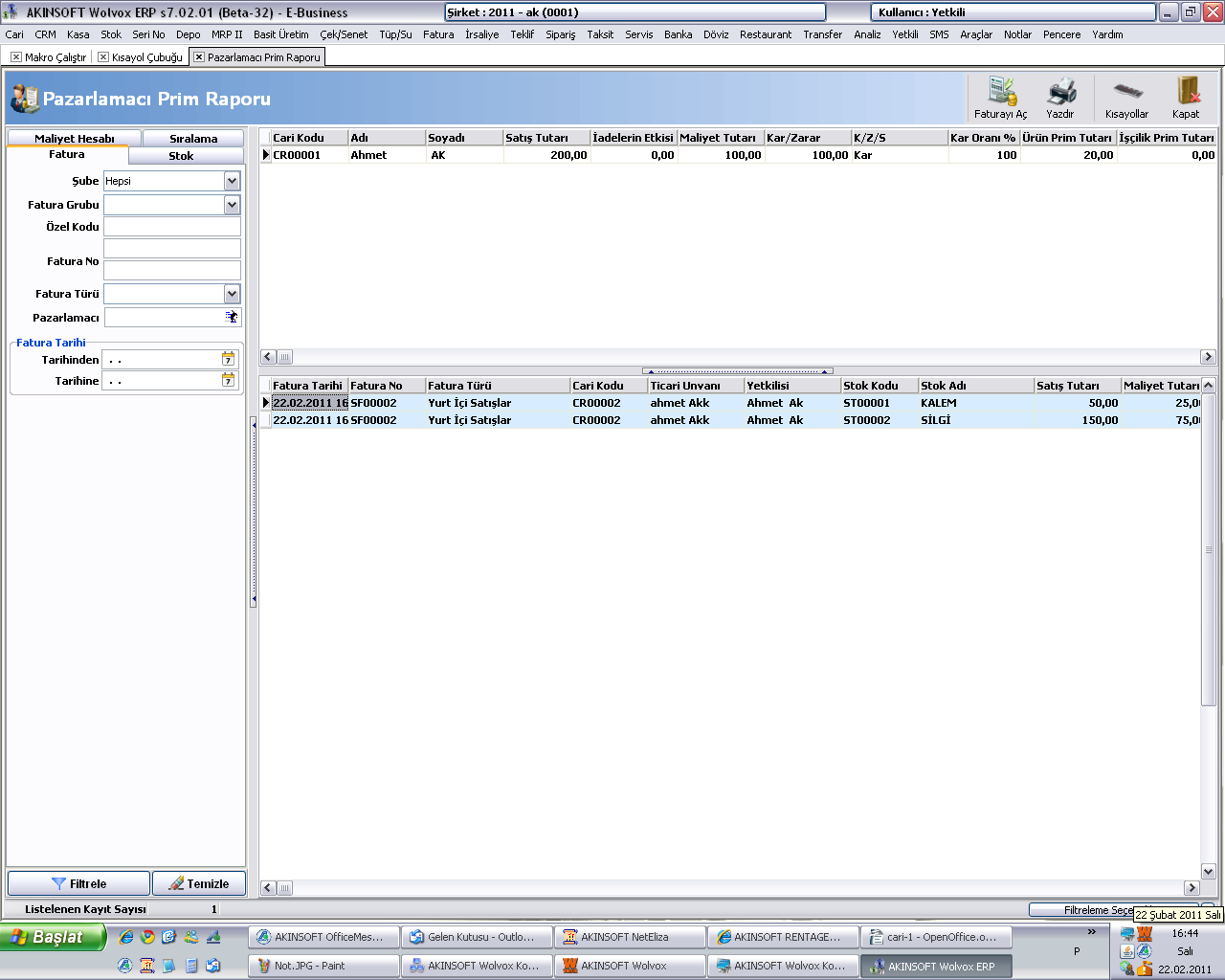This screenshot has width=1225, height=980.
Task: Switch to Gelen Kutusu Outlook taskbar button
Action: click(477, 937)
